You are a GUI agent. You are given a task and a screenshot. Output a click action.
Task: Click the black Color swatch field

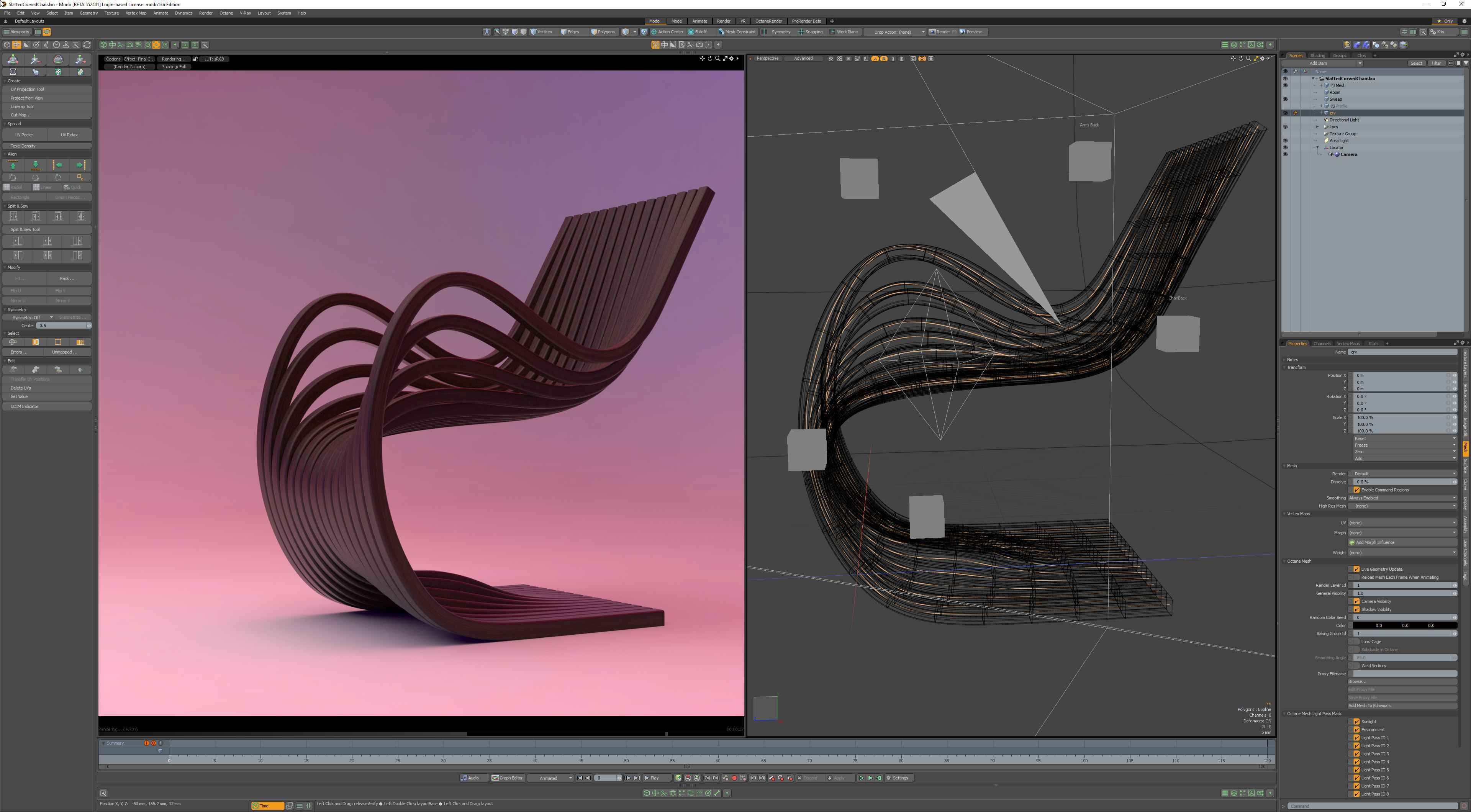tap(1404, 625)
